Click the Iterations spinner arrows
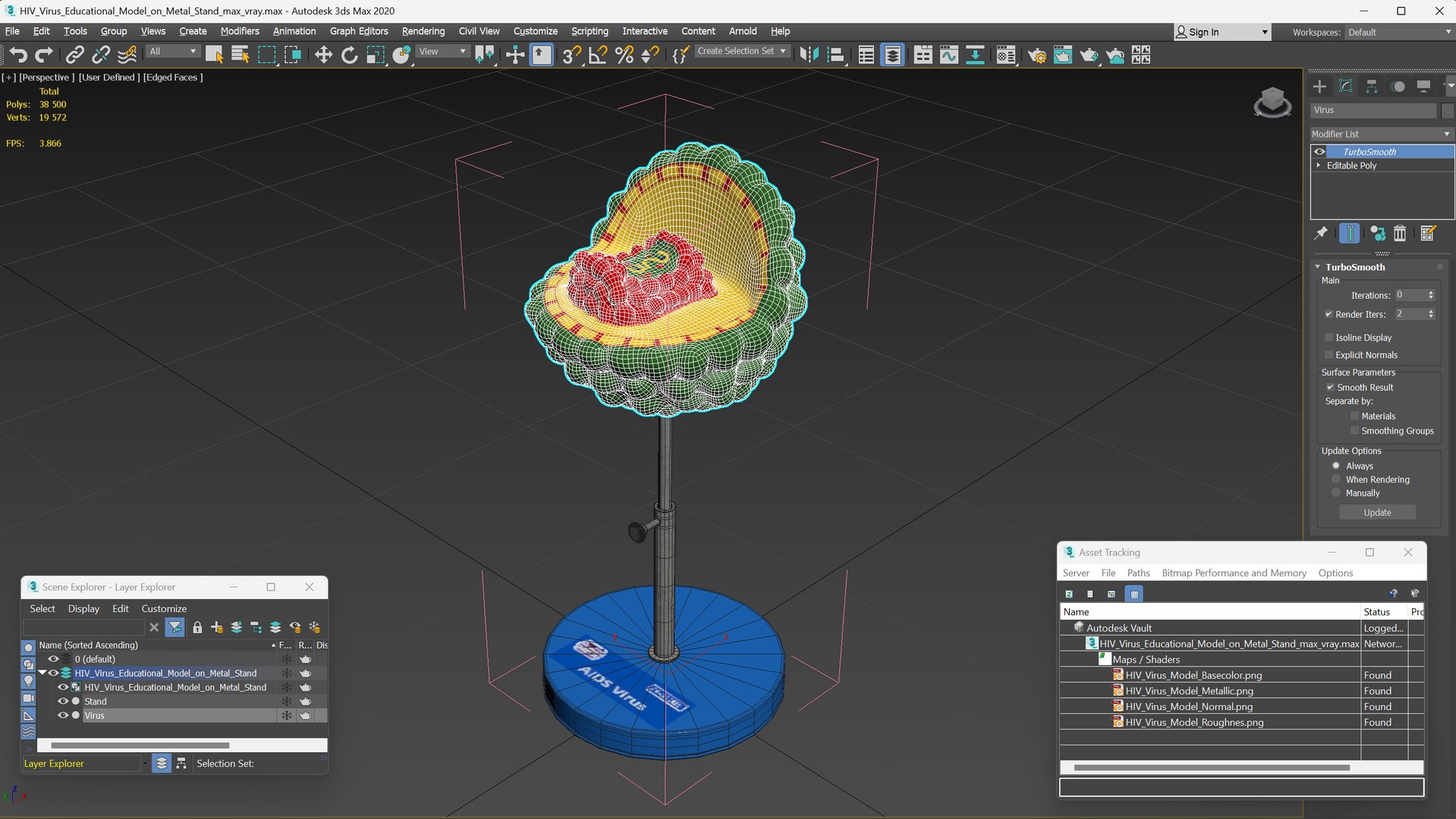Screen dimensions: 1456x819 (1431, 295)
